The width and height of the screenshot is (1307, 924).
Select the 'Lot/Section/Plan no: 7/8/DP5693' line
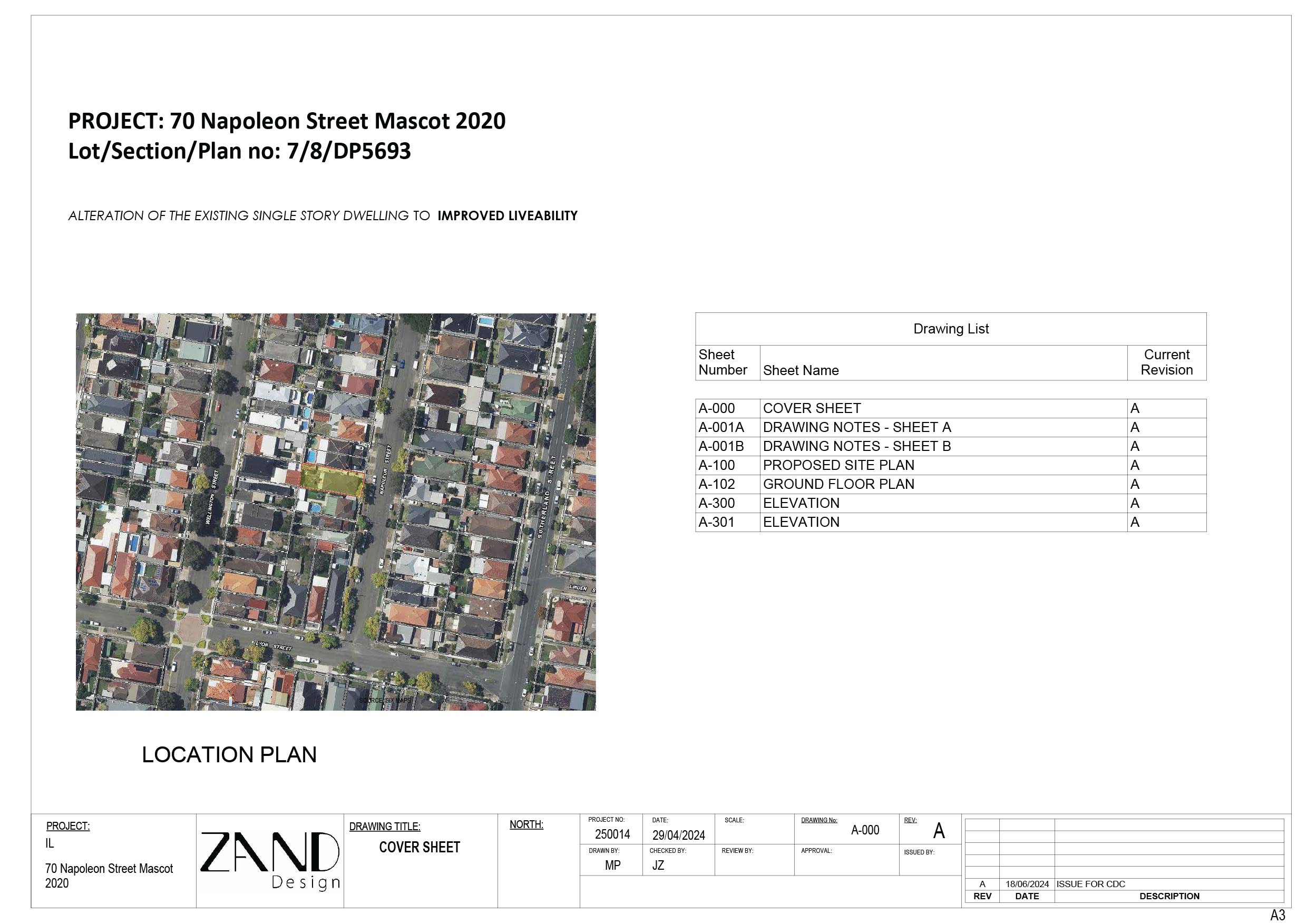tap(240, 151)
